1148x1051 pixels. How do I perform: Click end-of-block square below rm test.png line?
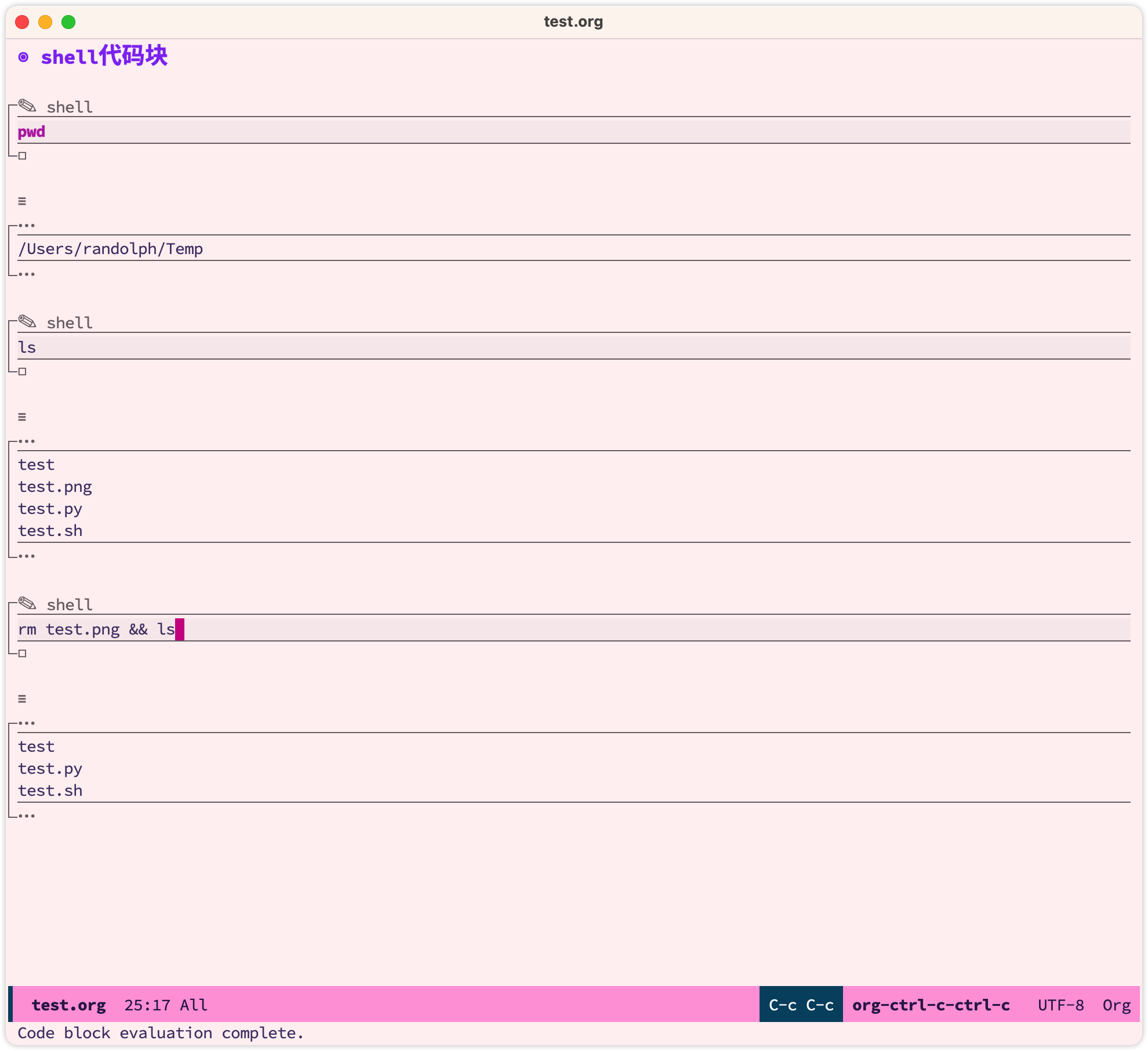point(23,654)
